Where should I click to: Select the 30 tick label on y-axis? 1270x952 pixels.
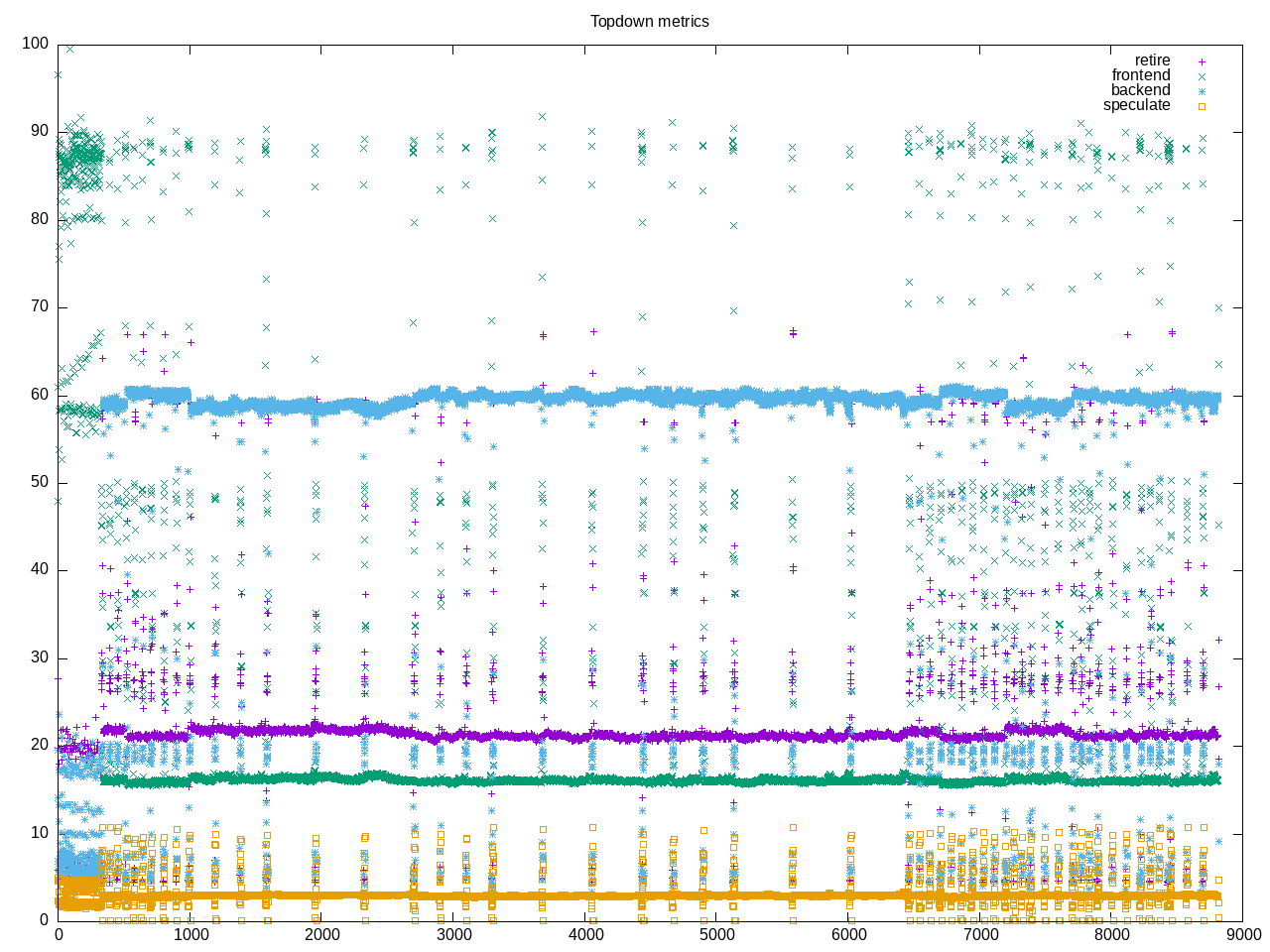click(39, 657)
